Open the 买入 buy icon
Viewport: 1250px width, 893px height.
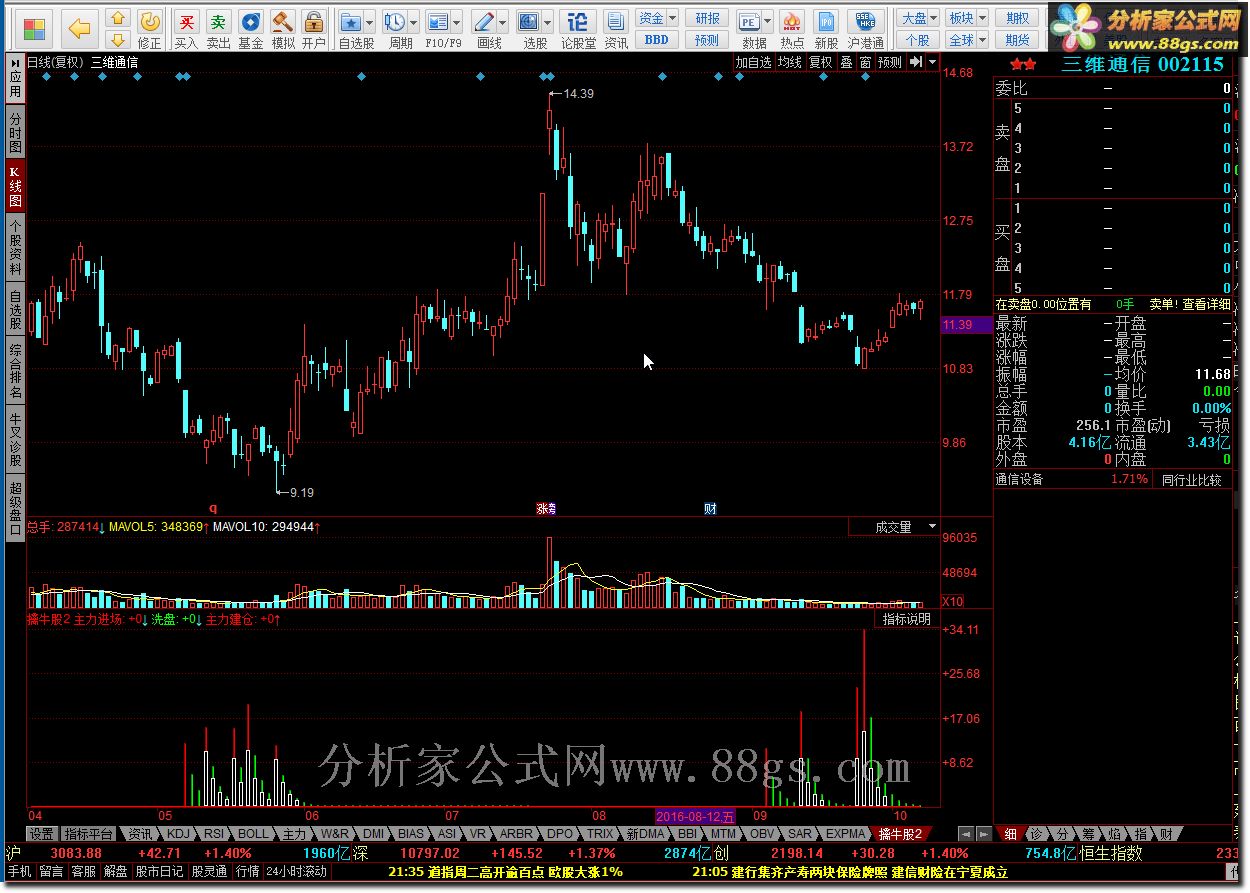(x=186, y=29)
